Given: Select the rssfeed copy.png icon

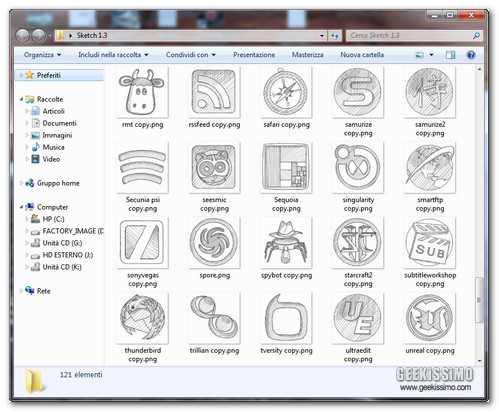Looking at the screenshot, I should pos(214,92).
